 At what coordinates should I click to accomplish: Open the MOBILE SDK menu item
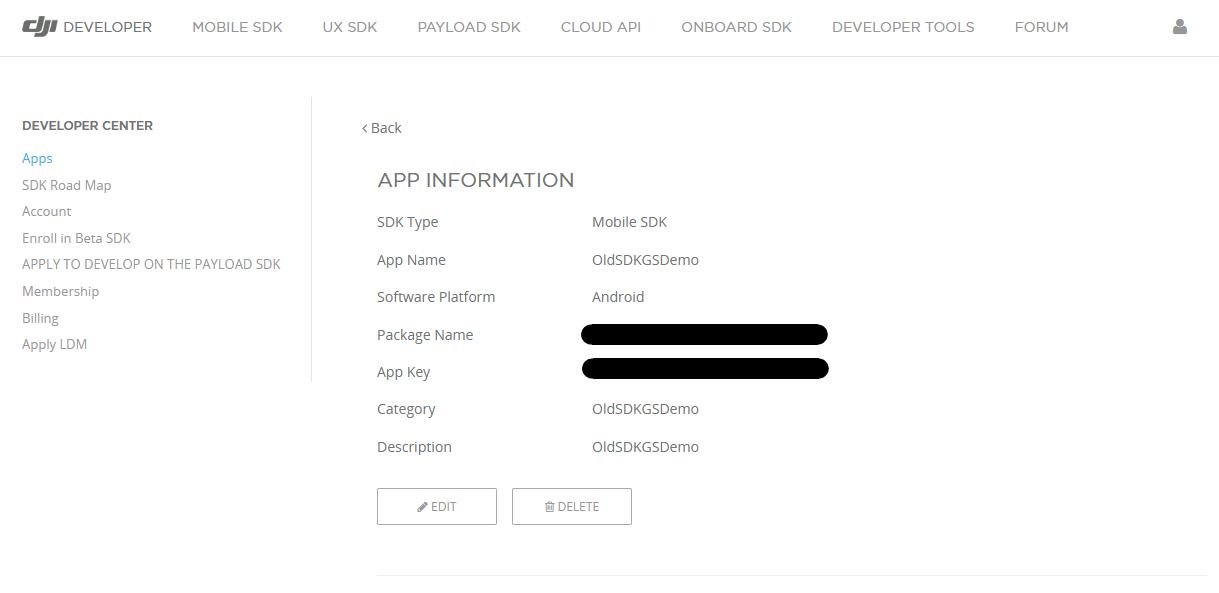(237, 27)
